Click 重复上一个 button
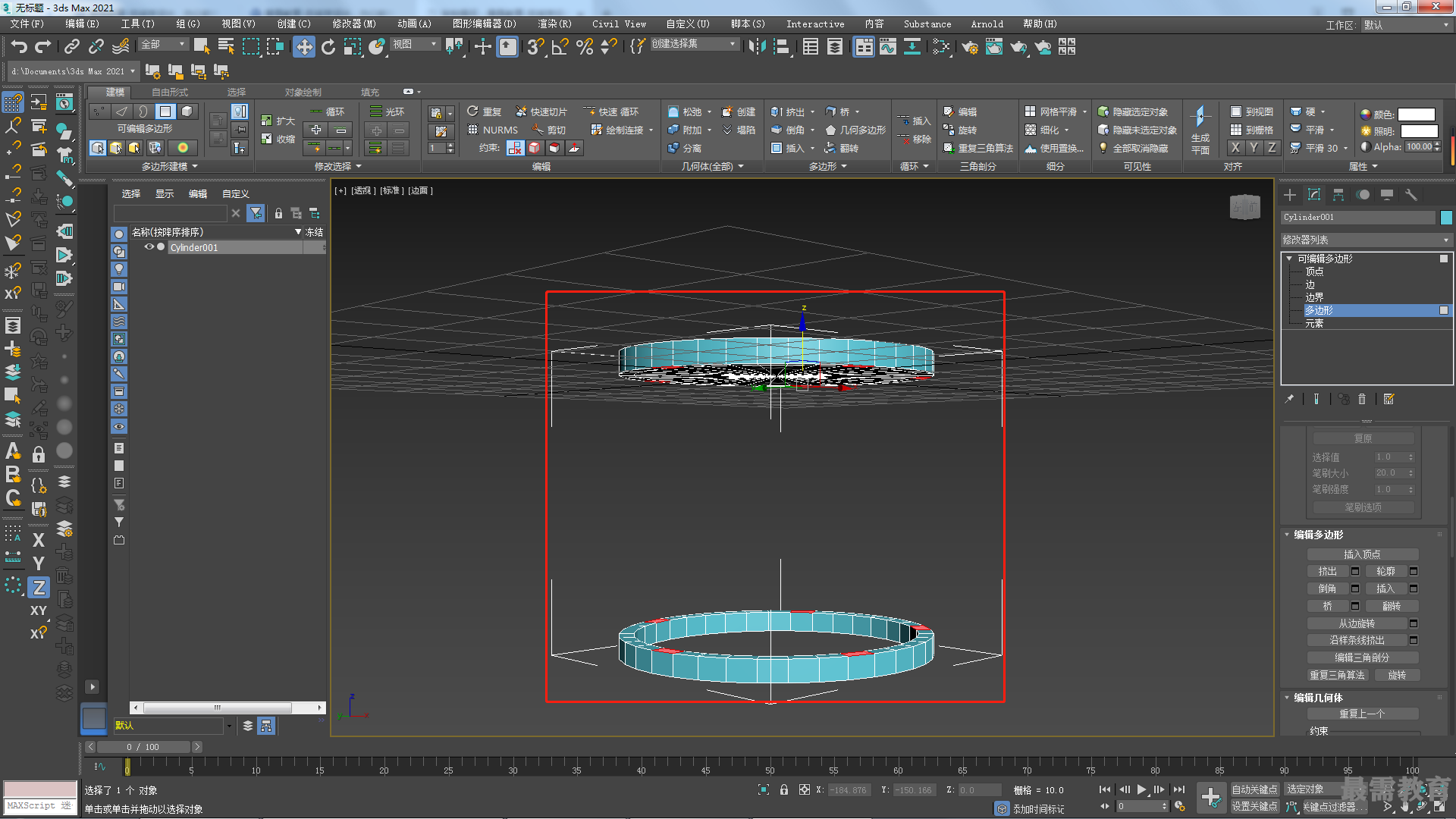The width and height of the screenshot is (1456, 819). click(1363, 714)
